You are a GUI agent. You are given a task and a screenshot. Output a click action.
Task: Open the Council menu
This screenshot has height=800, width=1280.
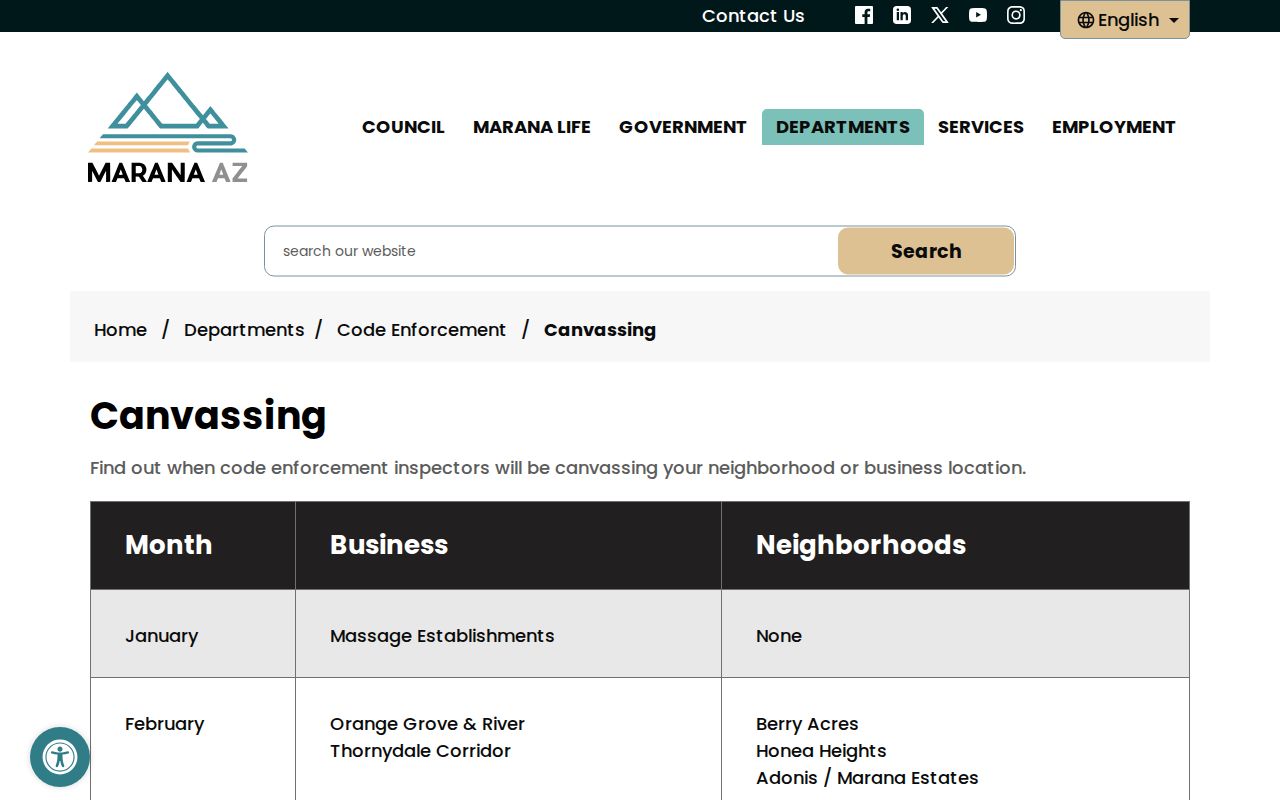tap(403, 127)
